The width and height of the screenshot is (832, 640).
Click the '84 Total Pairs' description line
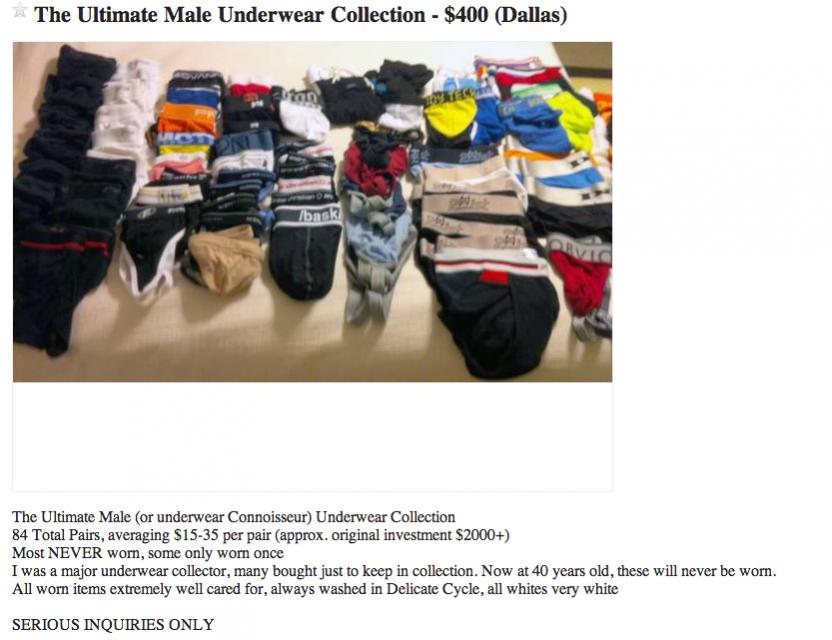coord(261,535)
